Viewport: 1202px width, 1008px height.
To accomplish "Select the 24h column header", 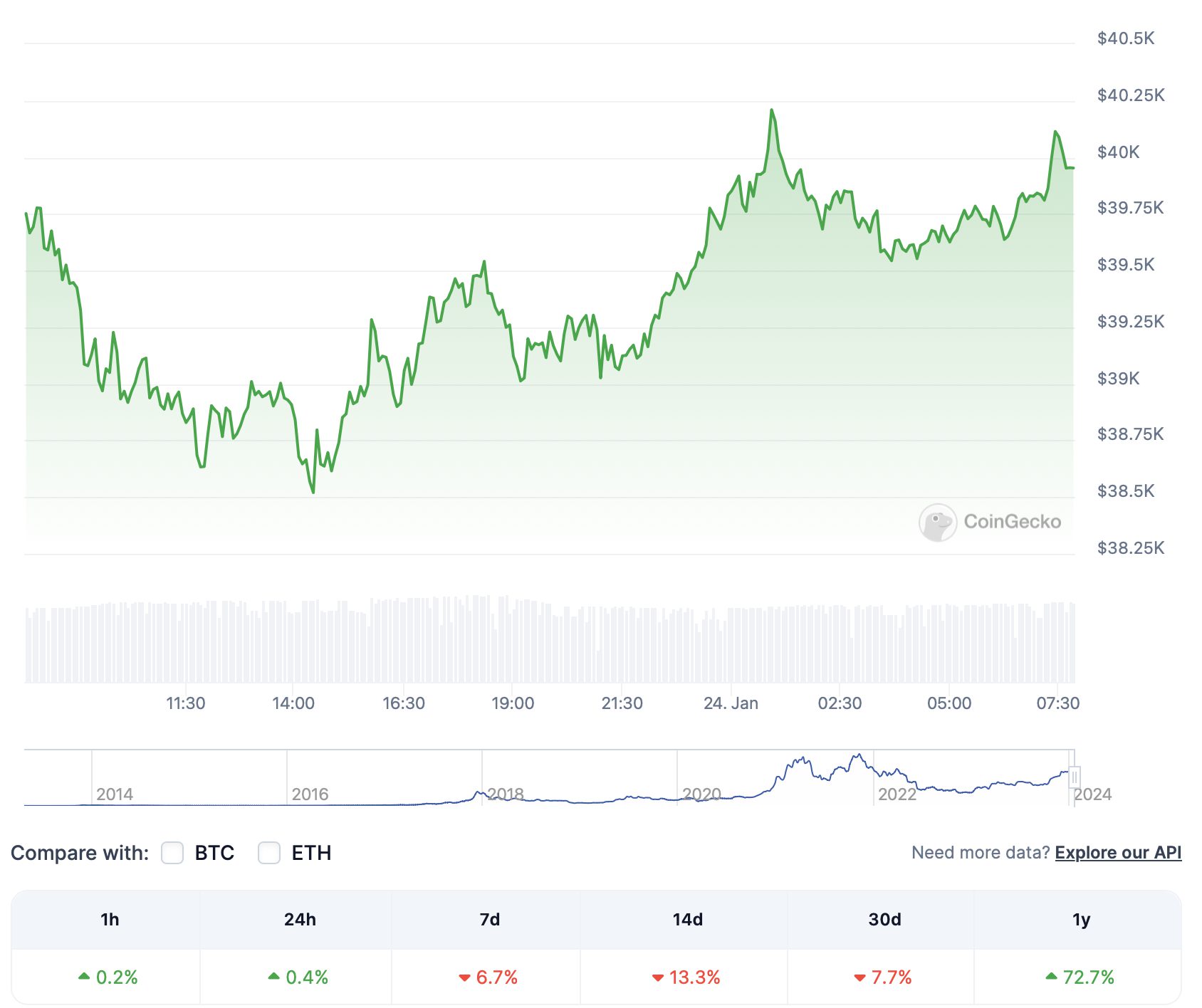I will coord(300,920).
